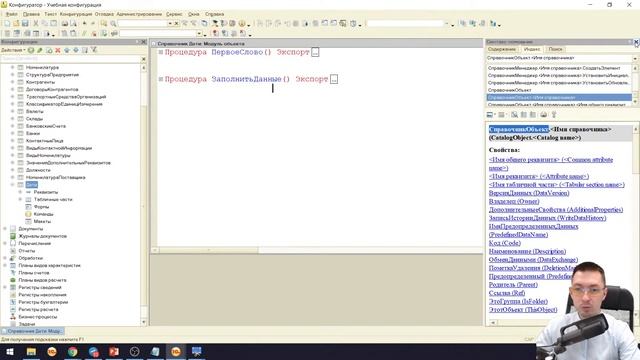Open the search combo box dropdown in toolbar

point(170,24)
